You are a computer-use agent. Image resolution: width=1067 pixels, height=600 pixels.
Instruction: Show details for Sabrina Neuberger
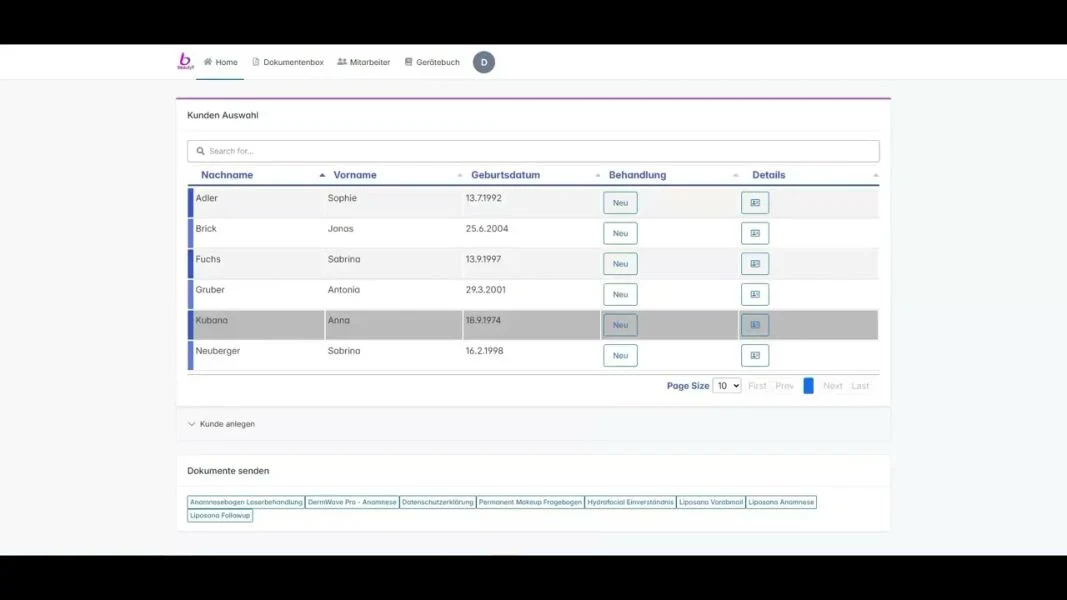pos(754,356)
